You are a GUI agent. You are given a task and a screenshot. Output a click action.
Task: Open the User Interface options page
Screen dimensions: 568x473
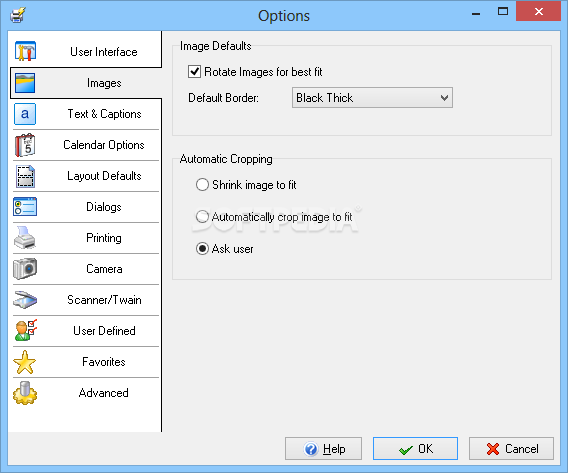tap(104, 52)
